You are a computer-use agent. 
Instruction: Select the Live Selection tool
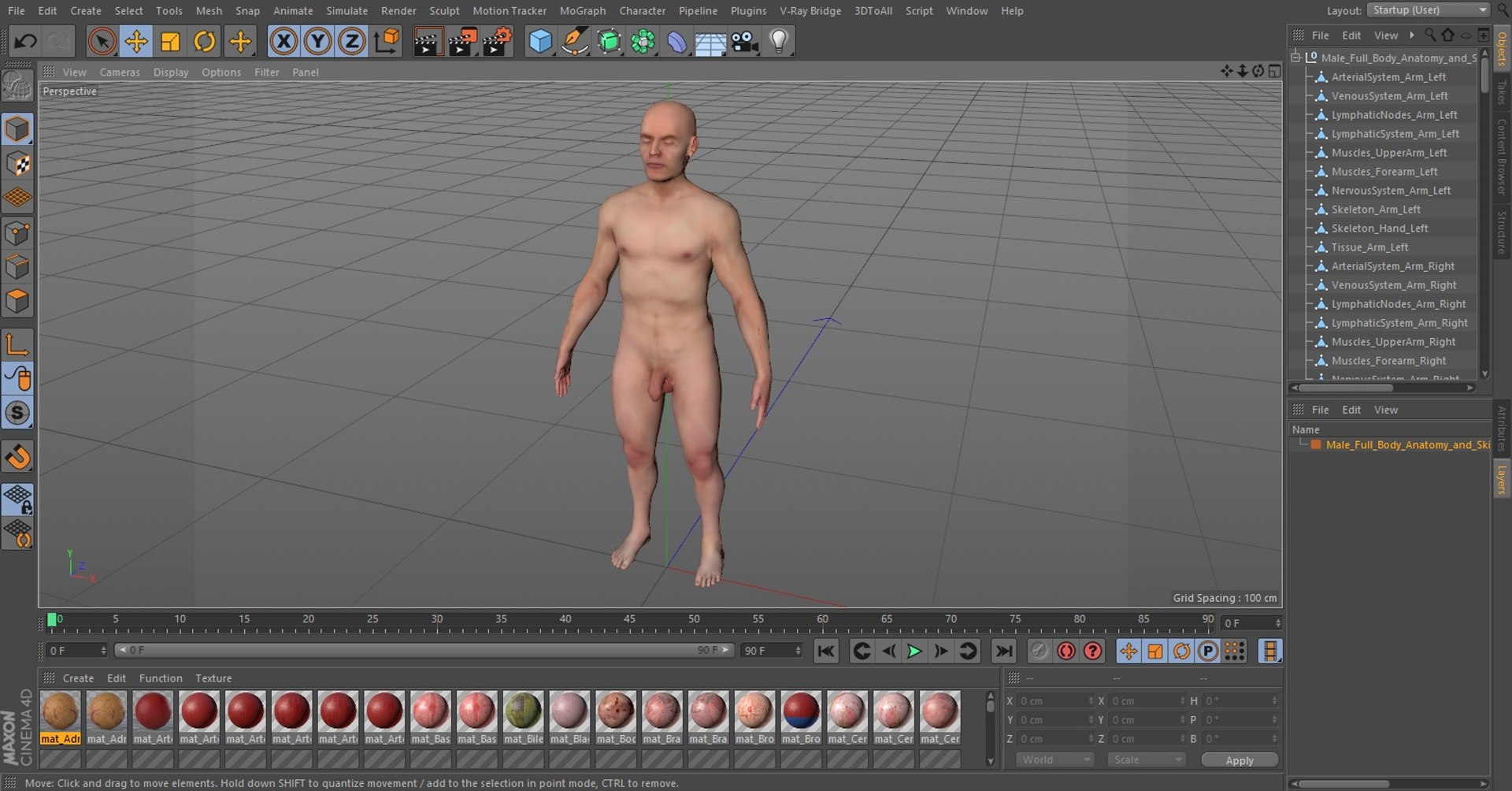click(x=102, y=41)
